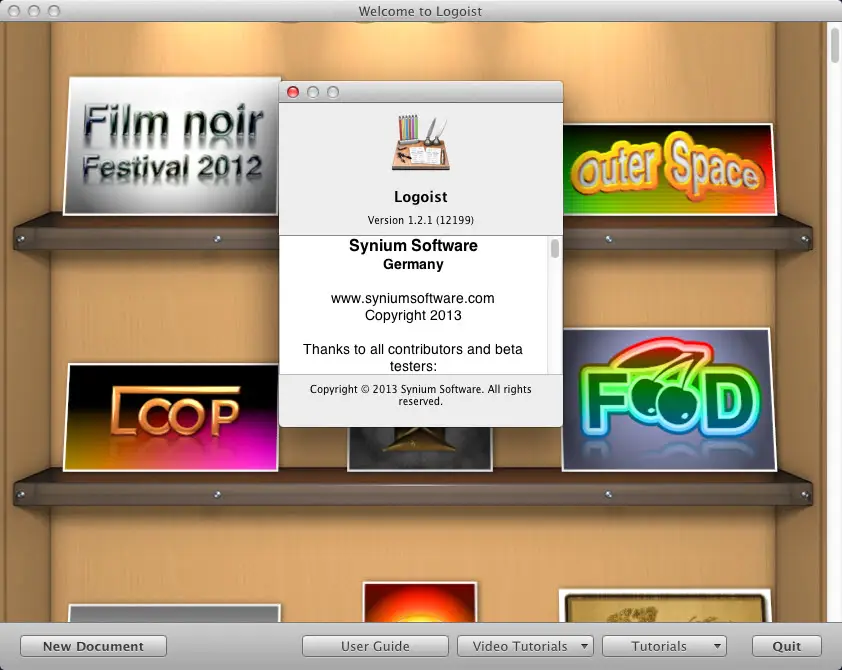
Task: Open the FOOD cherry logo template
Action: point(669,400)
